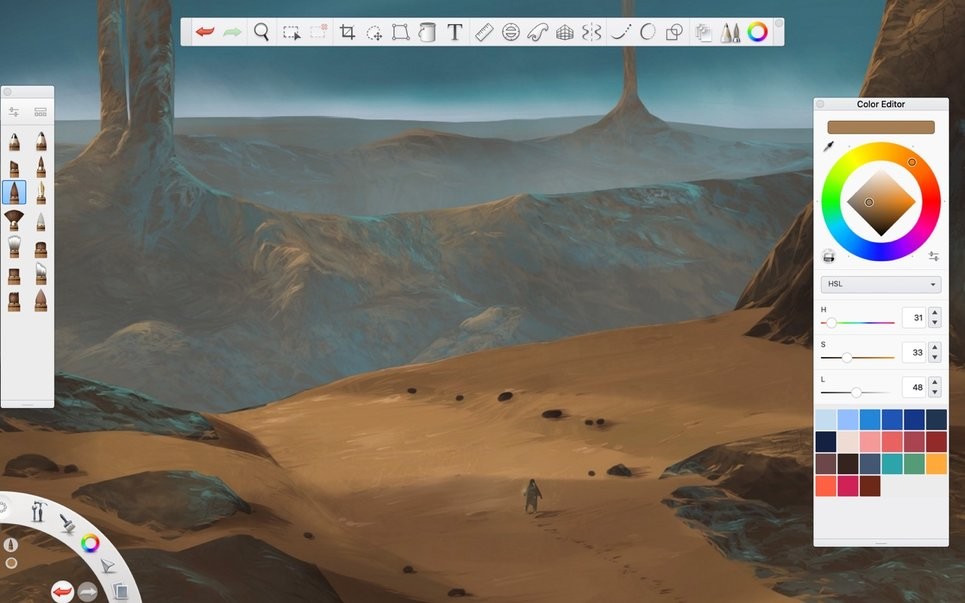Image resolution: width=965 pixels, height=603 pixels.
Task: Select the Paint Bucket fill tool
Action: [428, 31]
